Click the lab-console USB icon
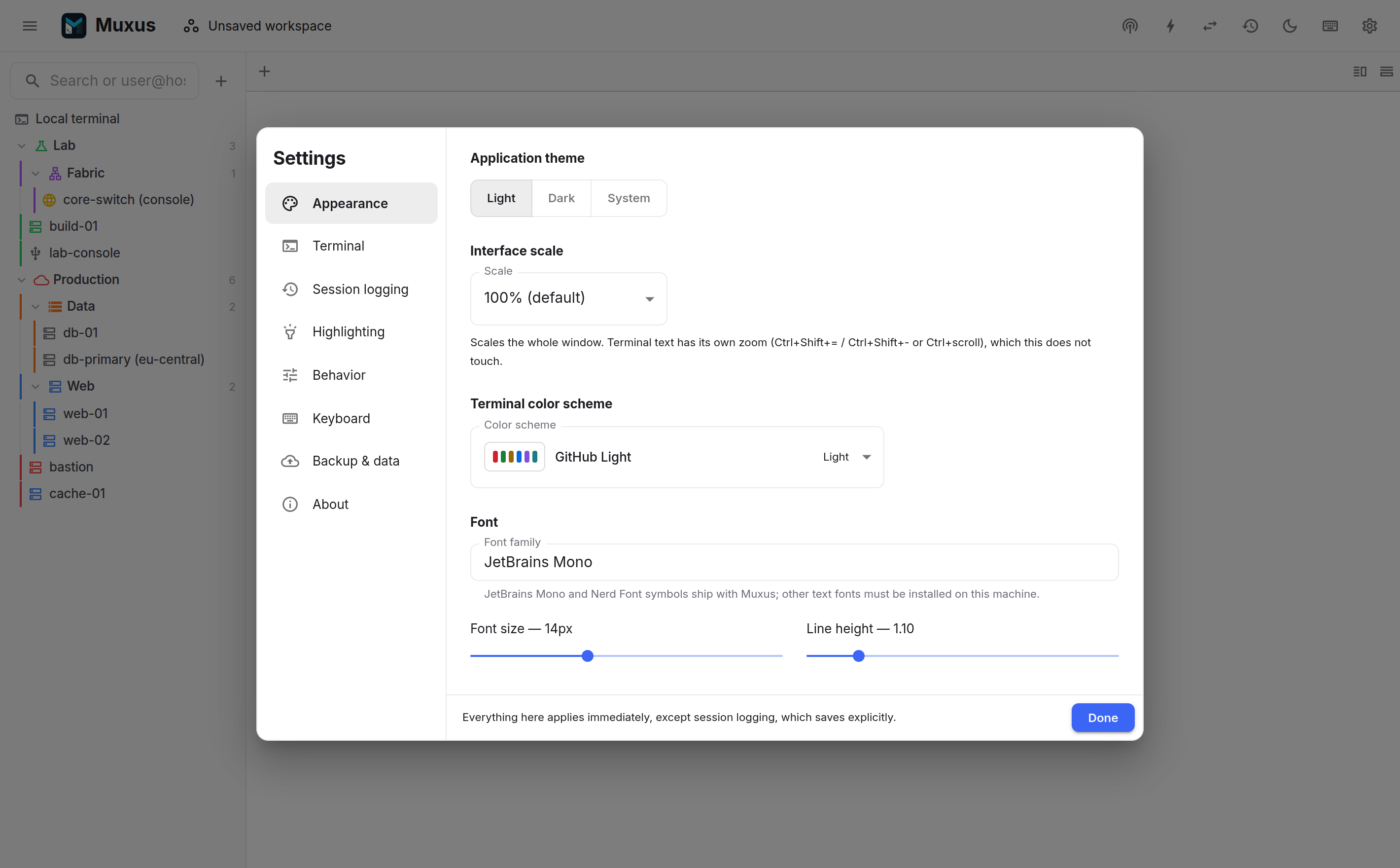The height and width of the screenshot is (868, 1400). click(35, 253)
